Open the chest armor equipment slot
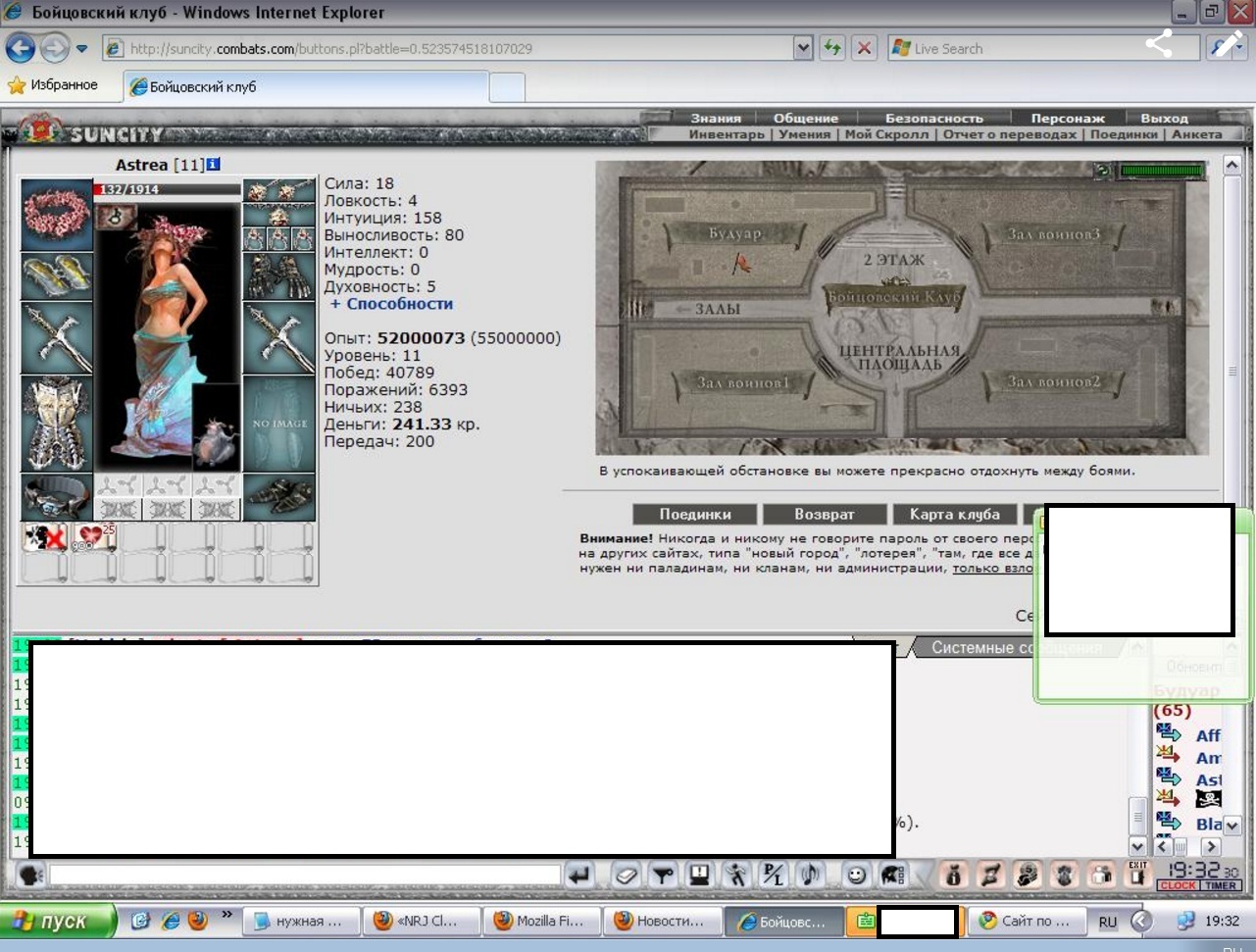 point(57,424)
